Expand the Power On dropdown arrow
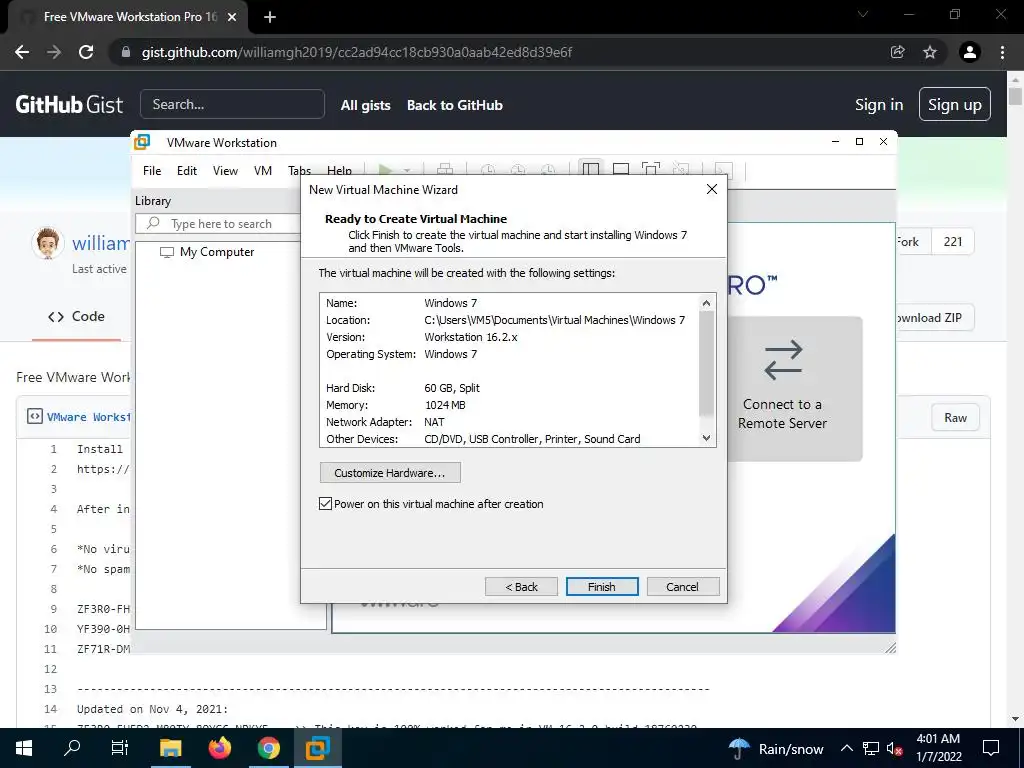 coord(407,170)
